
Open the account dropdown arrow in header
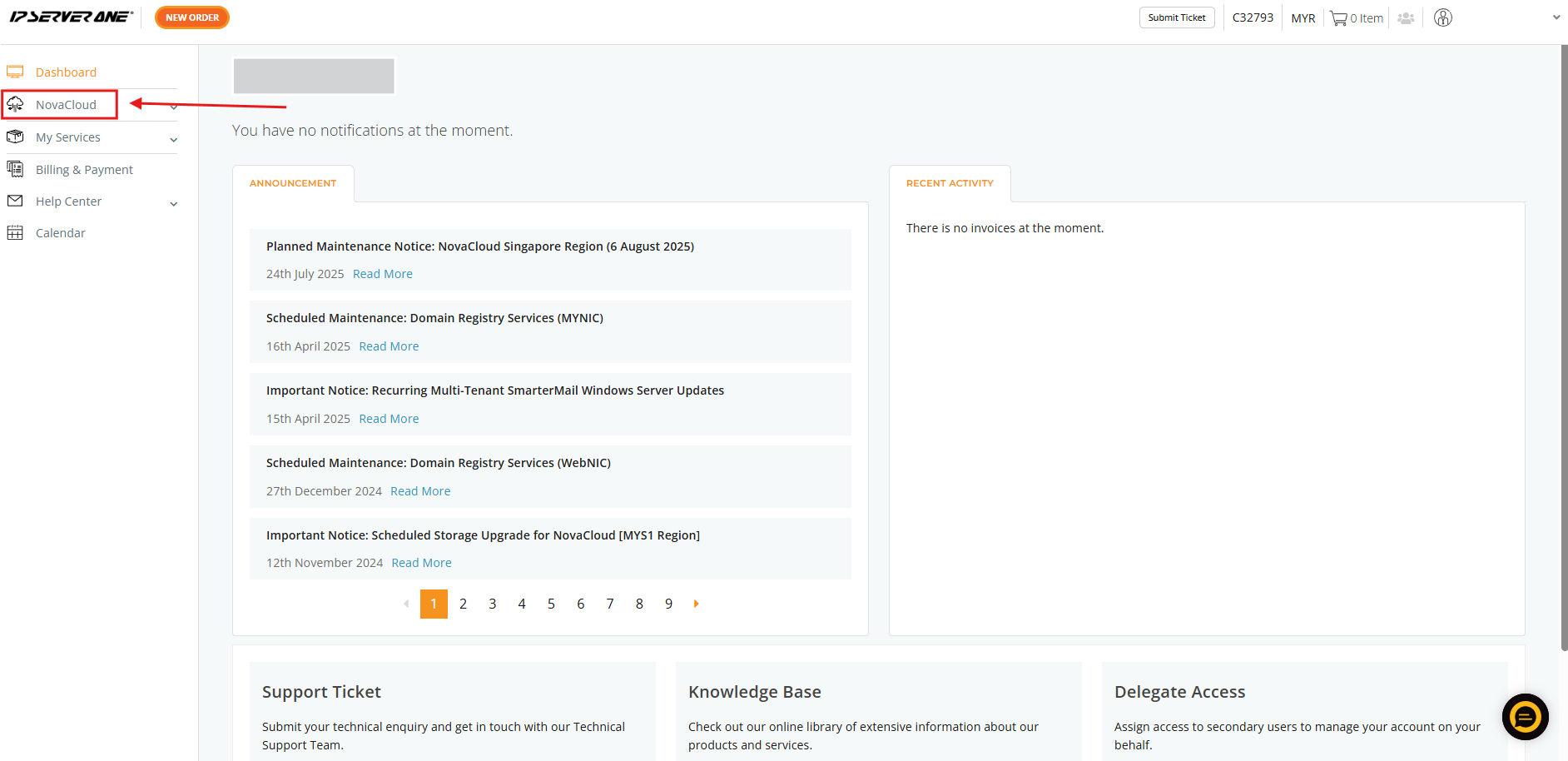tap(1556, 17)
